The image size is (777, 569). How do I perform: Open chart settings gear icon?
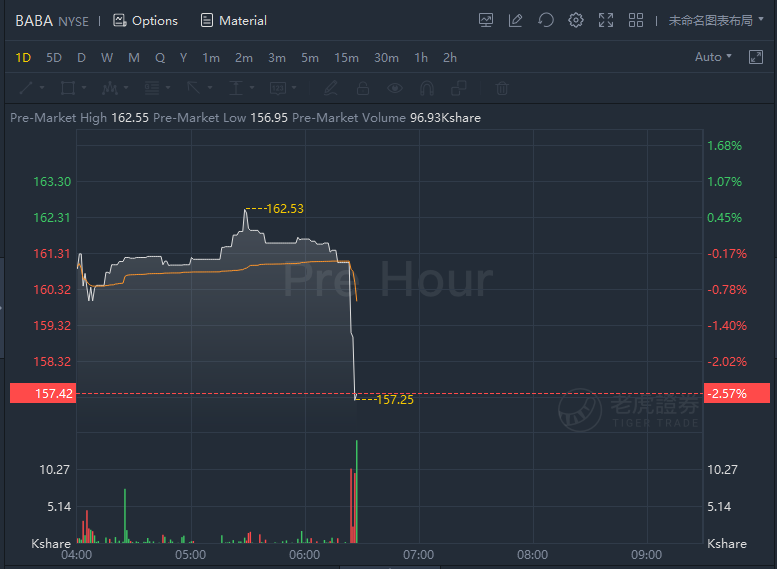click(575, 20)
